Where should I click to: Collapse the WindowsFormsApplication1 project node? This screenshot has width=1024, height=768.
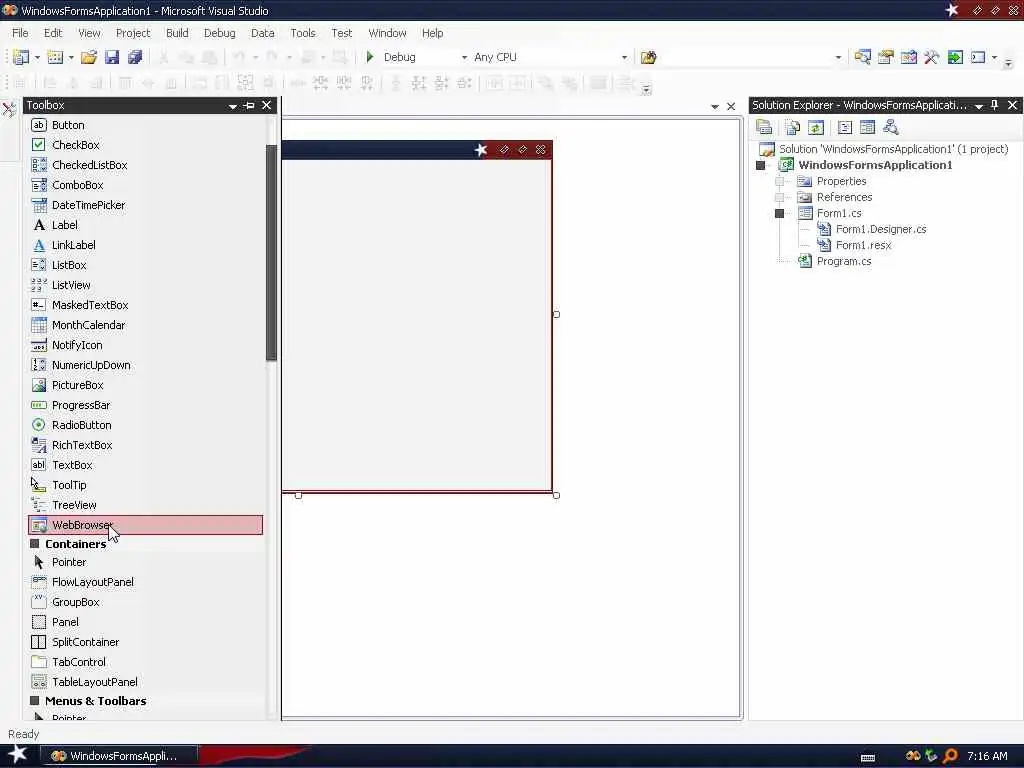760,165
